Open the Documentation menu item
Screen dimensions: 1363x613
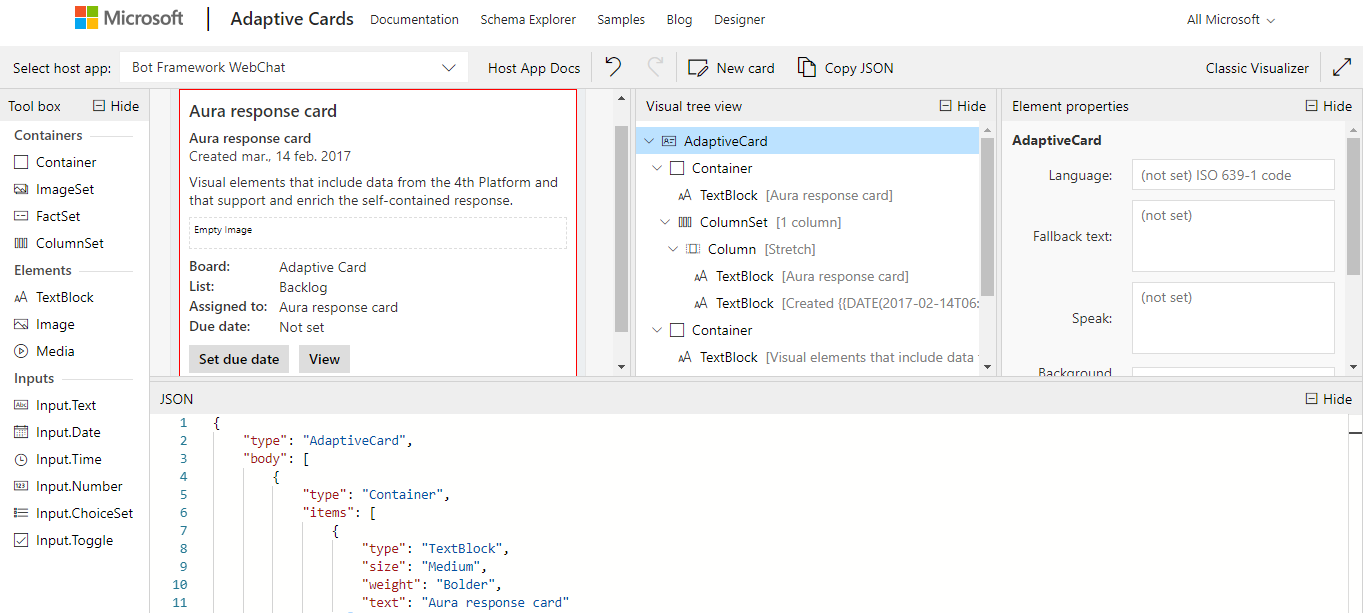point(414,19)
